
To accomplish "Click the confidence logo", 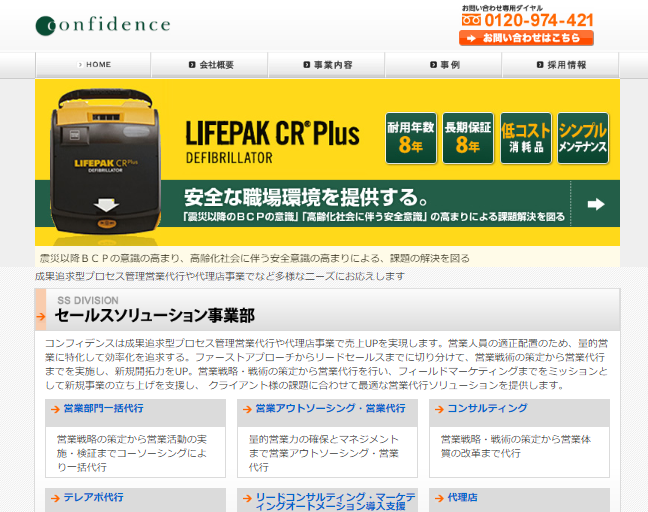I will [x=103, y=25].
